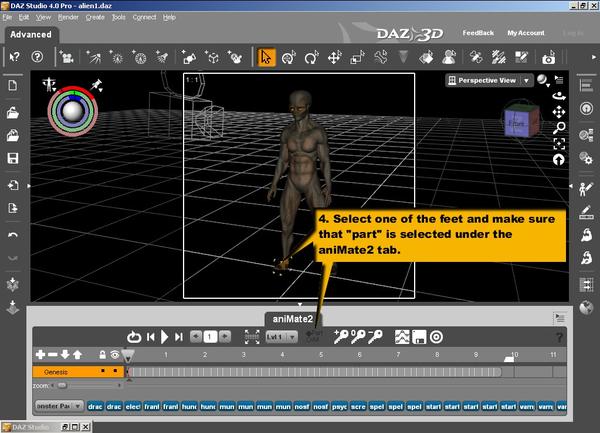Click the orbit camera viewport control
This screenshot has height=433, width=600.
[x=559, y=96]
